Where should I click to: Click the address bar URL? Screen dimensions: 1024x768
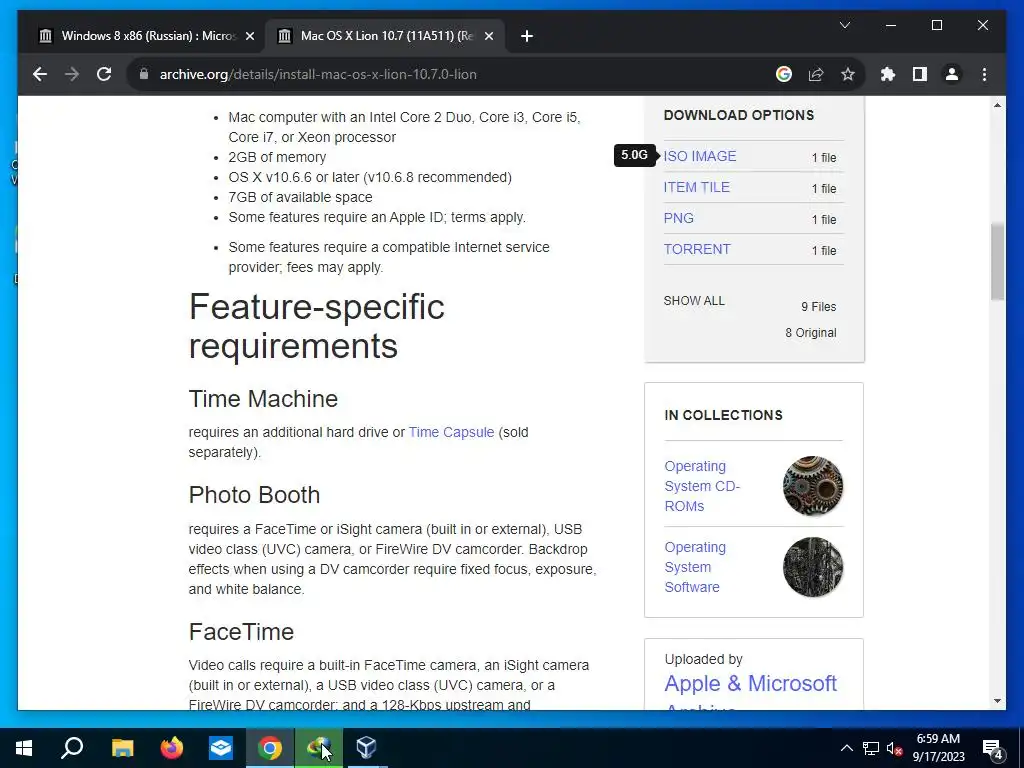(318, 74)
